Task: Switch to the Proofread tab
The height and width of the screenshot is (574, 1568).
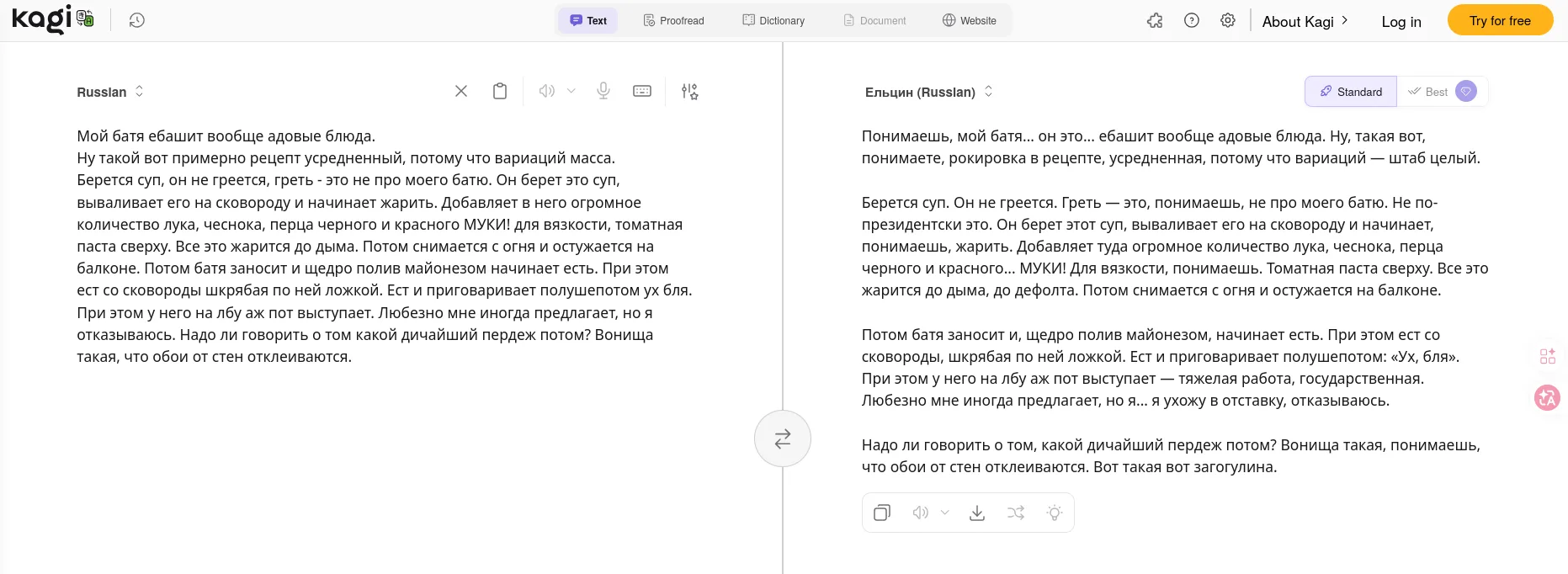Action: (673, 20)
